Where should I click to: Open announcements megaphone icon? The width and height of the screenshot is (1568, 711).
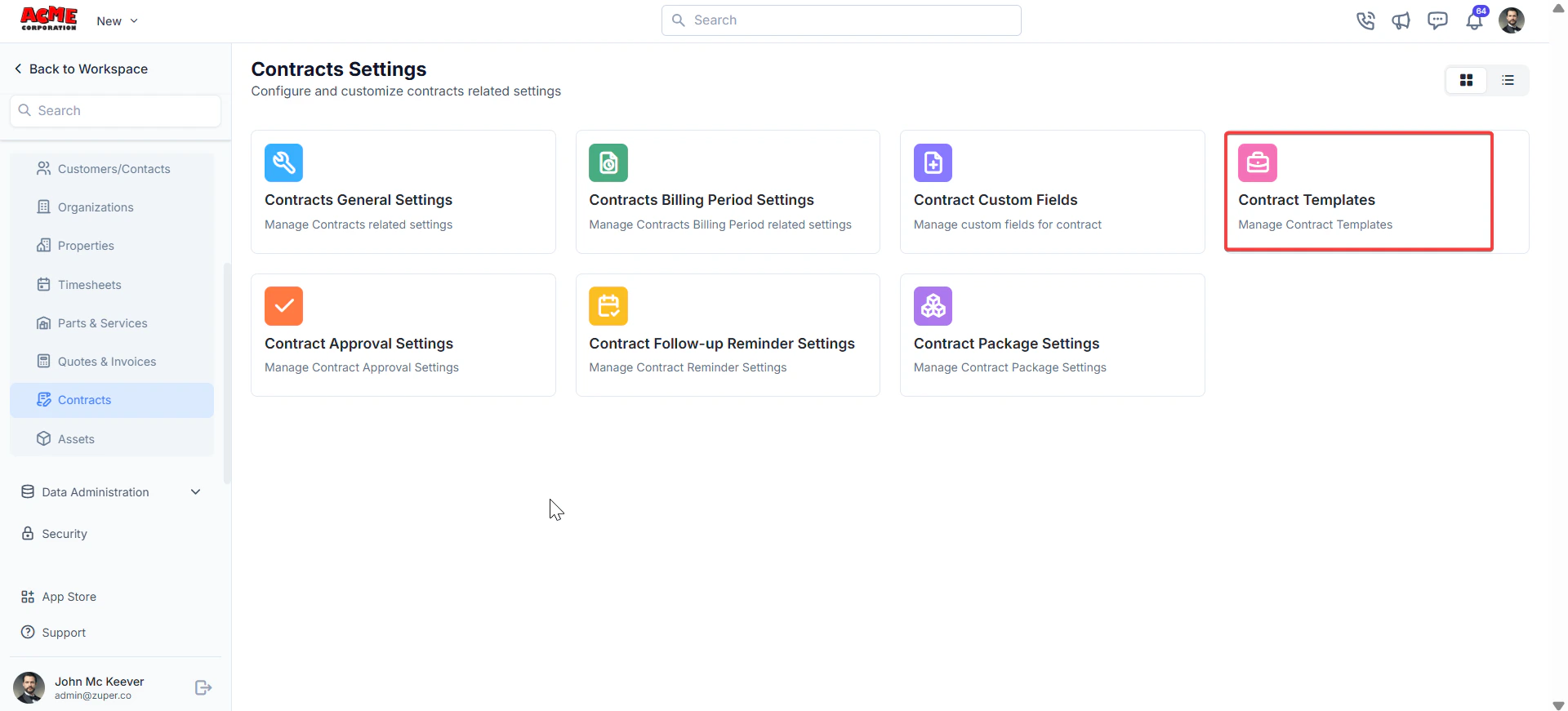1401,20
